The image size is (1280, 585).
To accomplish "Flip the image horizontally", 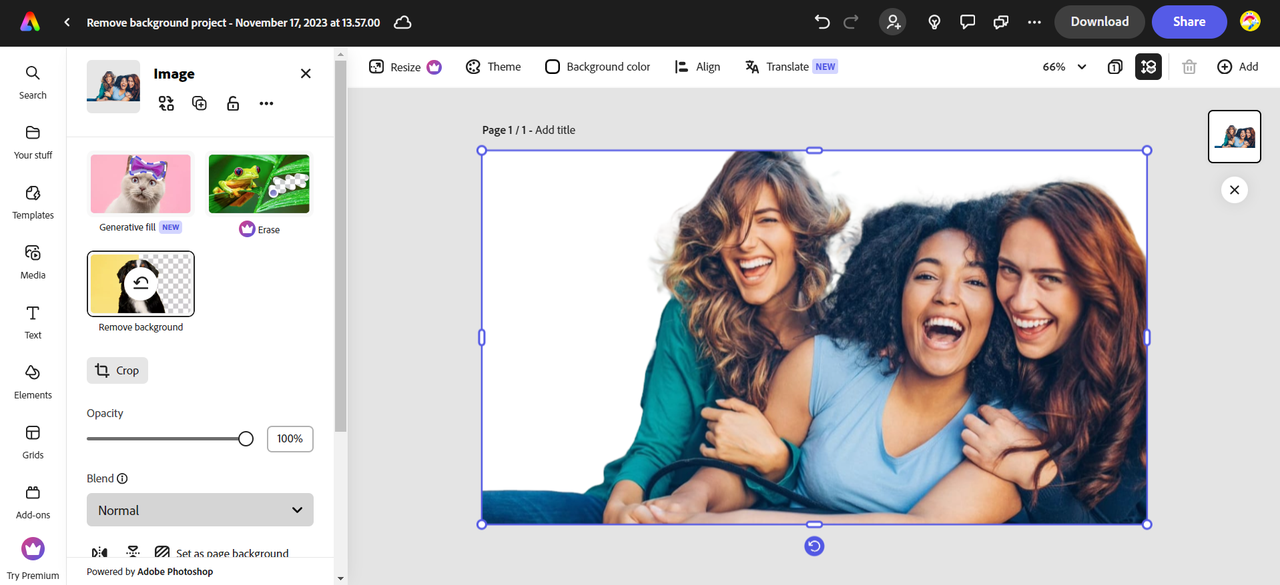I will [99, 552].
